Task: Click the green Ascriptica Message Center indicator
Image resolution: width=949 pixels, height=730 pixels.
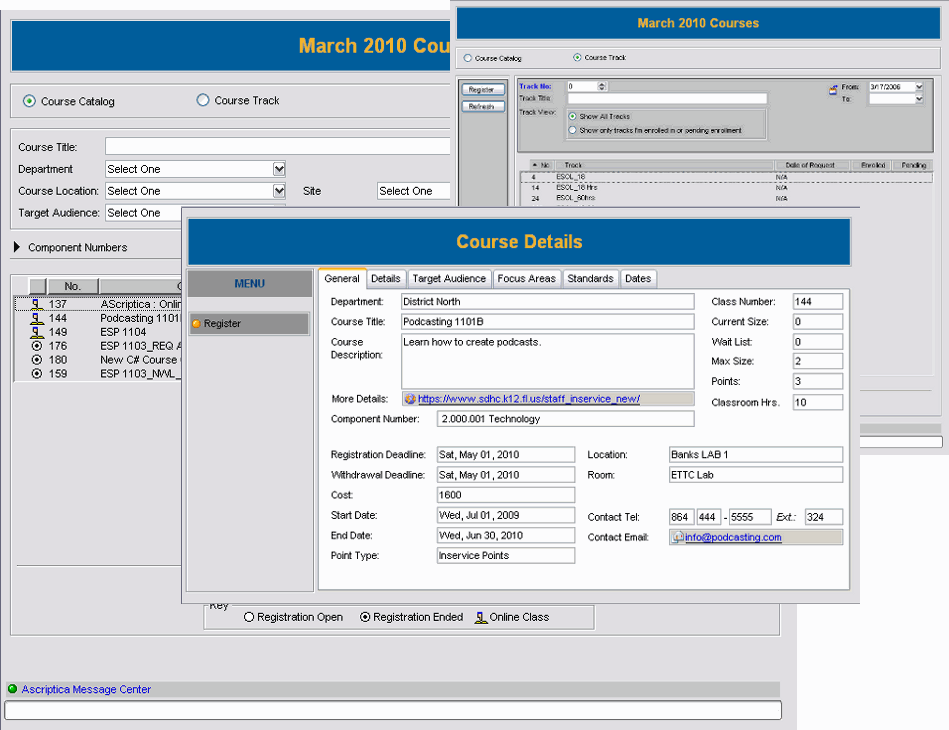Action: (12, 689)
